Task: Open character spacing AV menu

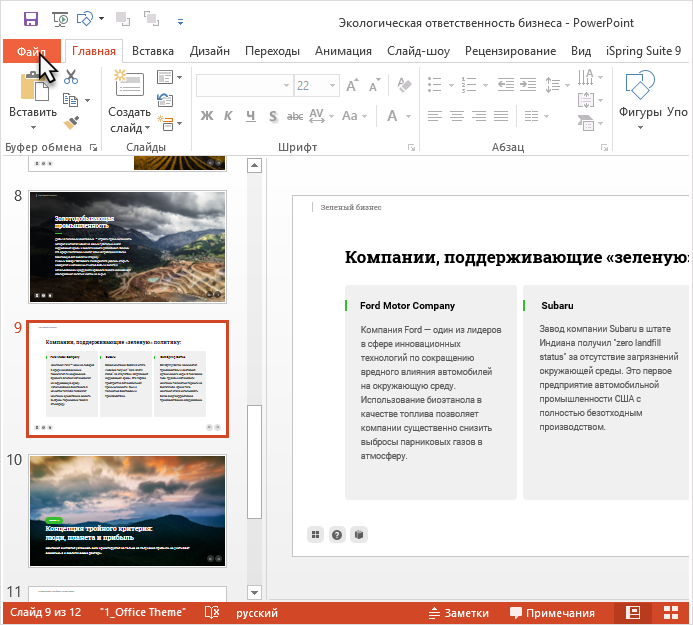Action: pyautogui.click(x=321, y=116)
